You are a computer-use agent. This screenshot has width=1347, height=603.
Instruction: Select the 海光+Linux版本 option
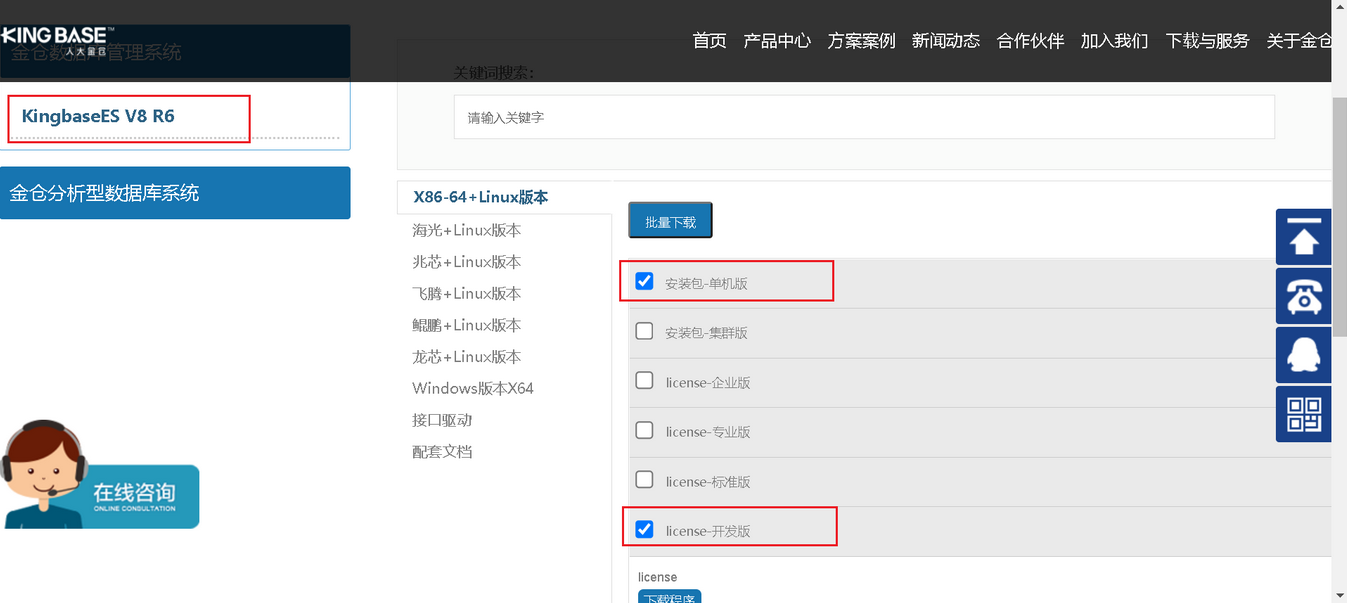pyautogui.click(x=467, y=229)
